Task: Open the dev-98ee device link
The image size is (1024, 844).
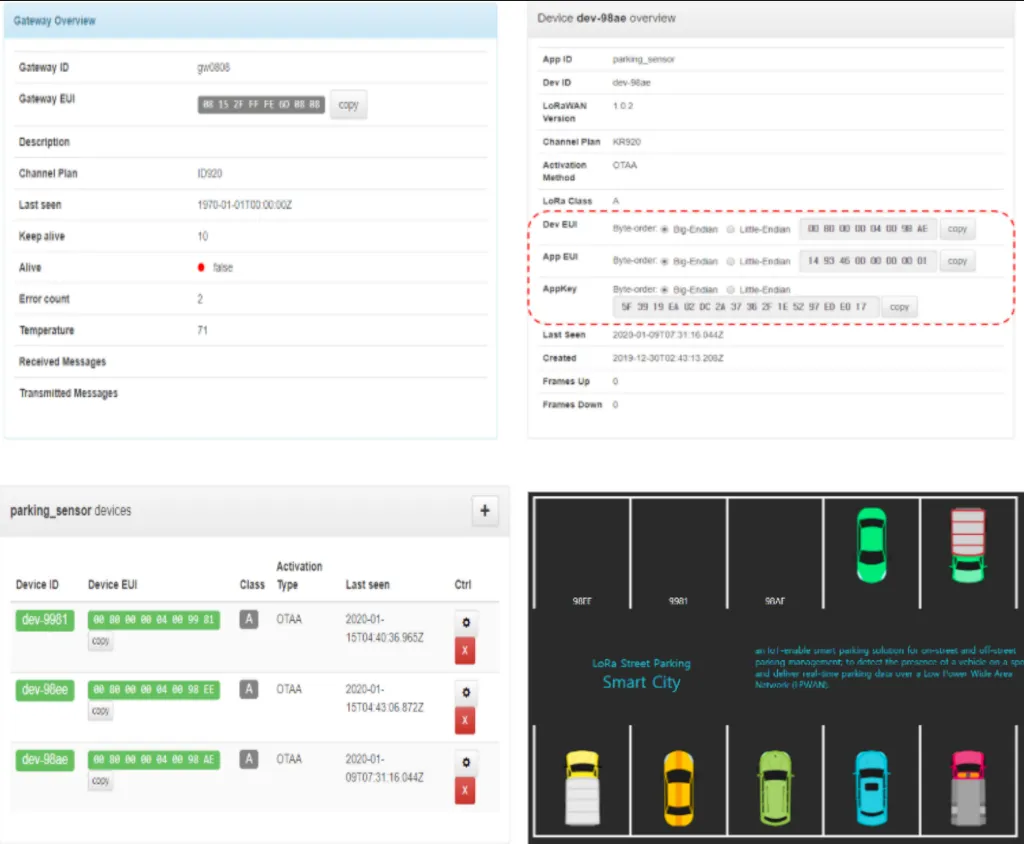Action: click(x=45, y=690)
